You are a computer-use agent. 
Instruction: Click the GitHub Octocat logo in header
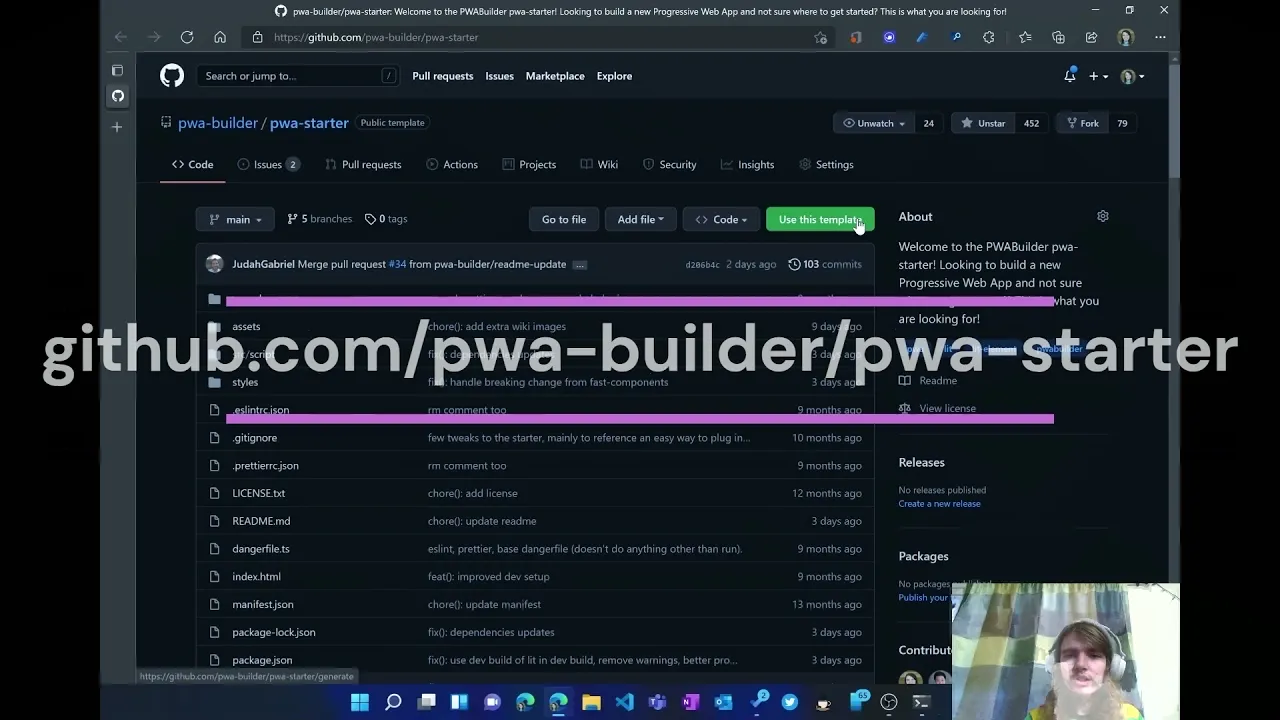tap(172, 76)
